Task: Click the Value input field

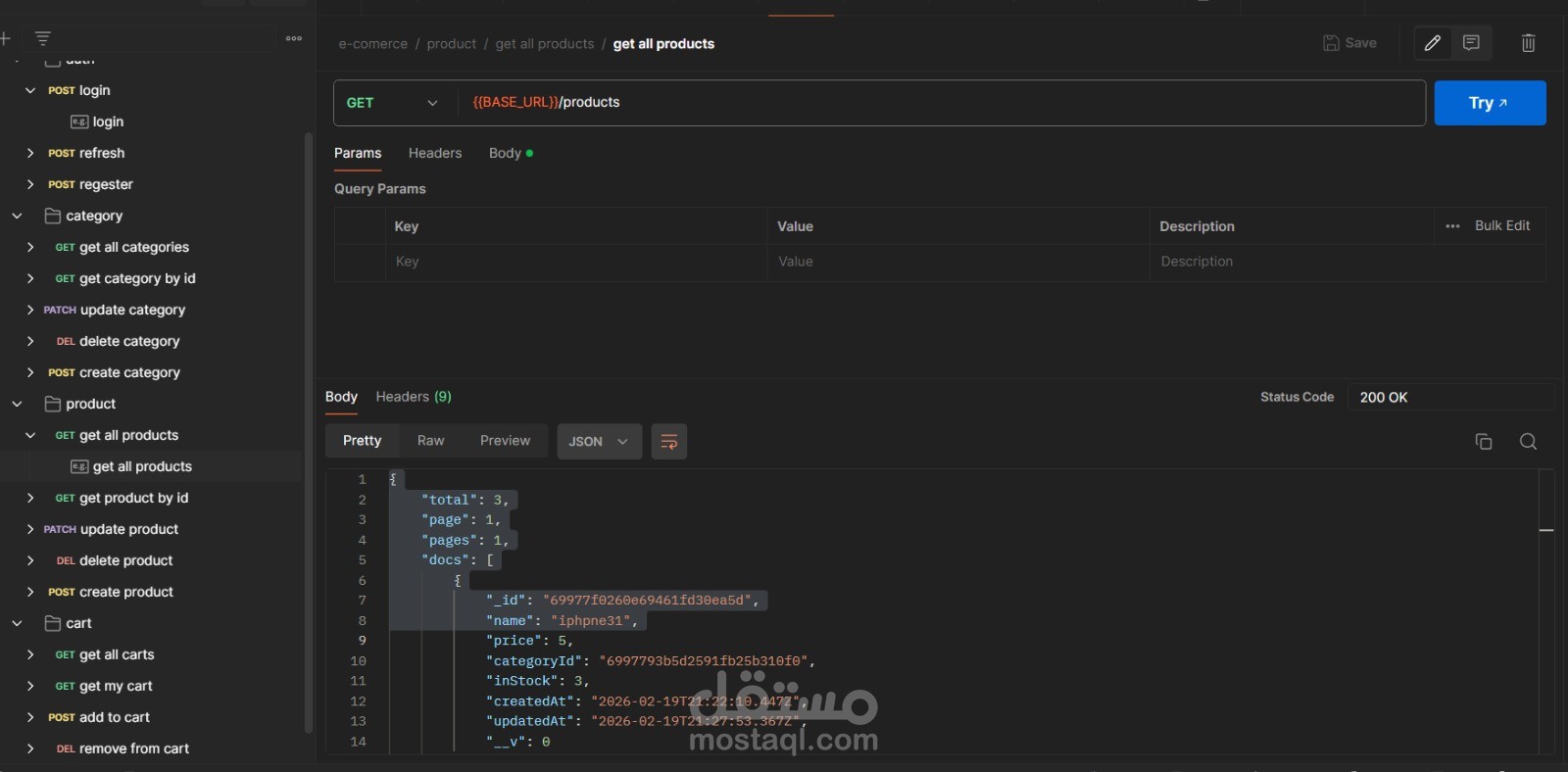Action: pos(957,262)
